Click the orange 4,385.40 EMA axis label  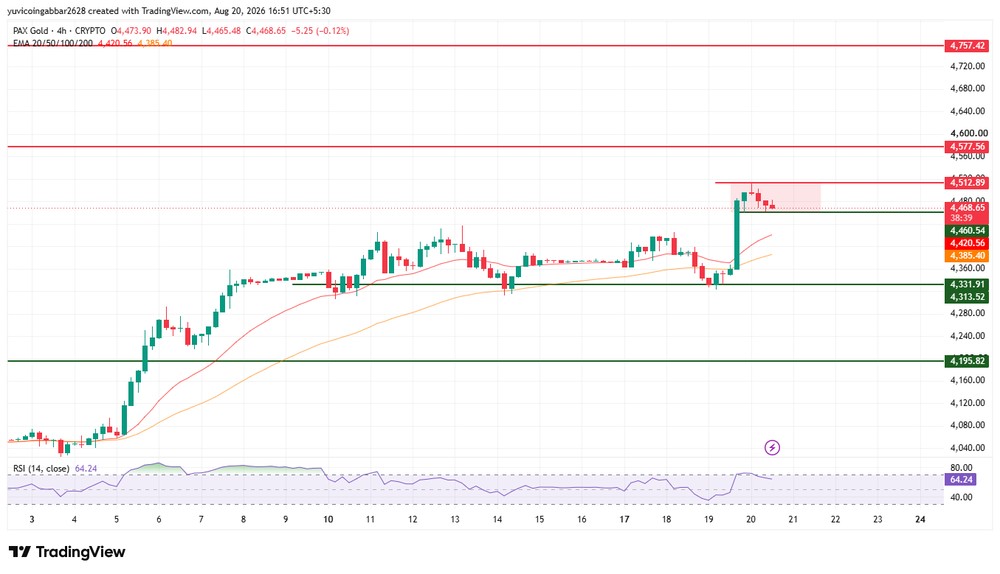pyautogui.click(x=967, y=256)
